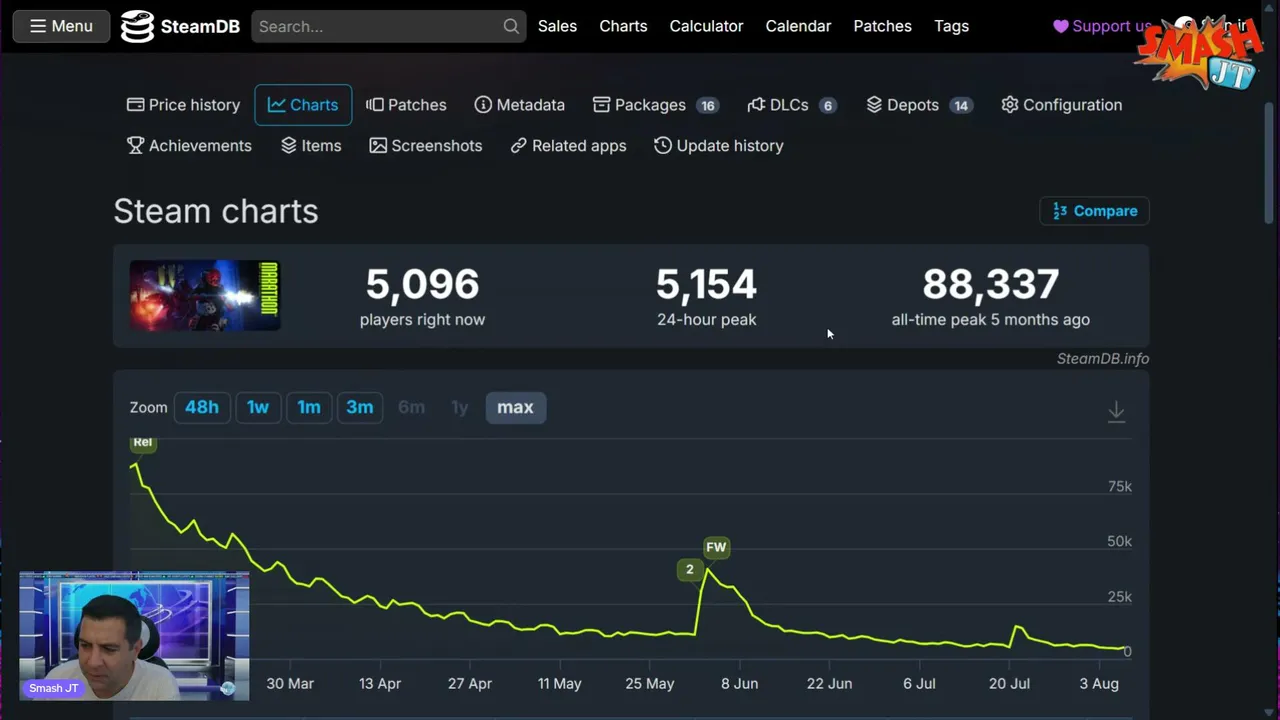This screenshot has height=720, width=1280.
Task: Click the Marathon game thumbnail
Action: [x=205, y=296]
